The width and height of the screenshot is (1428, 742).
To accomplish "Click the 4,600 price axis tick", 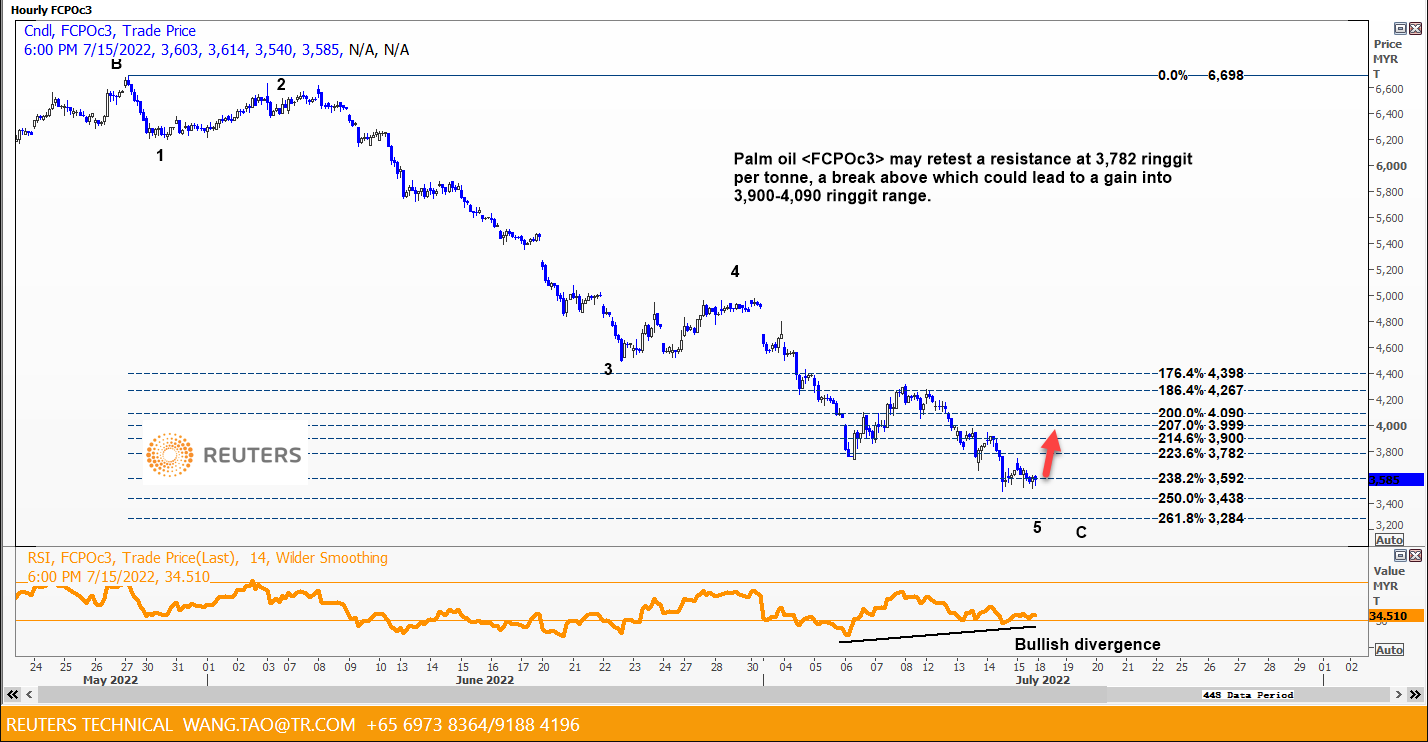I will click(x=1389, y=348).
